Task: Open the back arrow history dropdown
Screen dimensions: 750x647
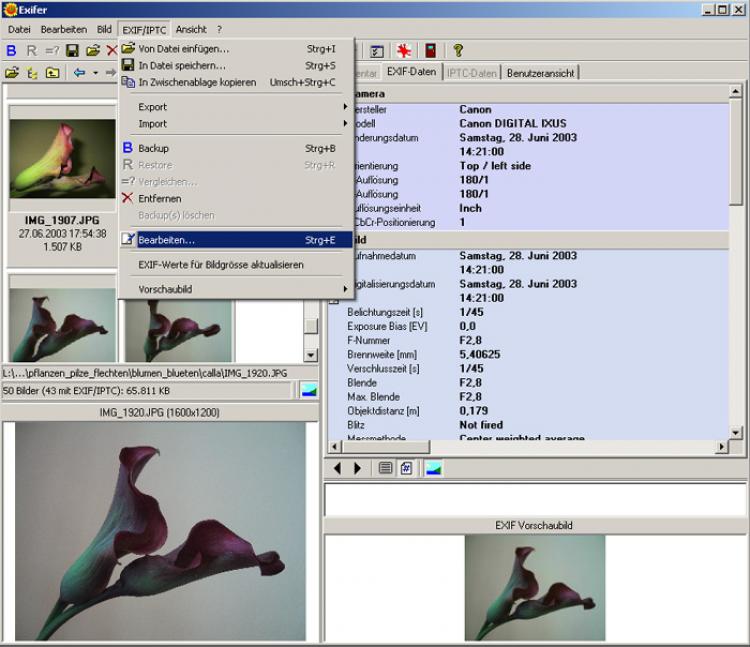Action: (95, 73)
